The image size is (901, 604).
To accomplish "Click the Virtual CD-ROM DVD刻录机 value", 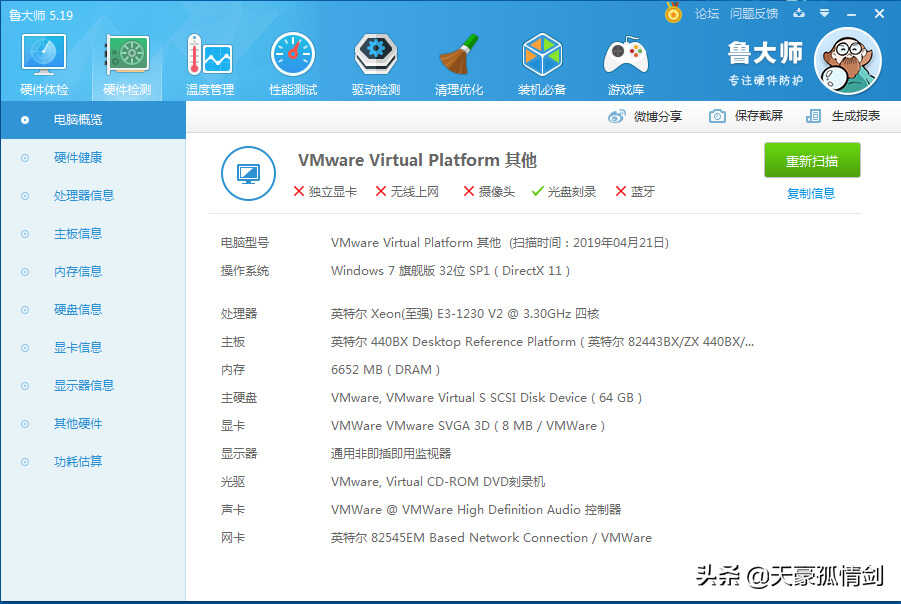I will point(438,482).
